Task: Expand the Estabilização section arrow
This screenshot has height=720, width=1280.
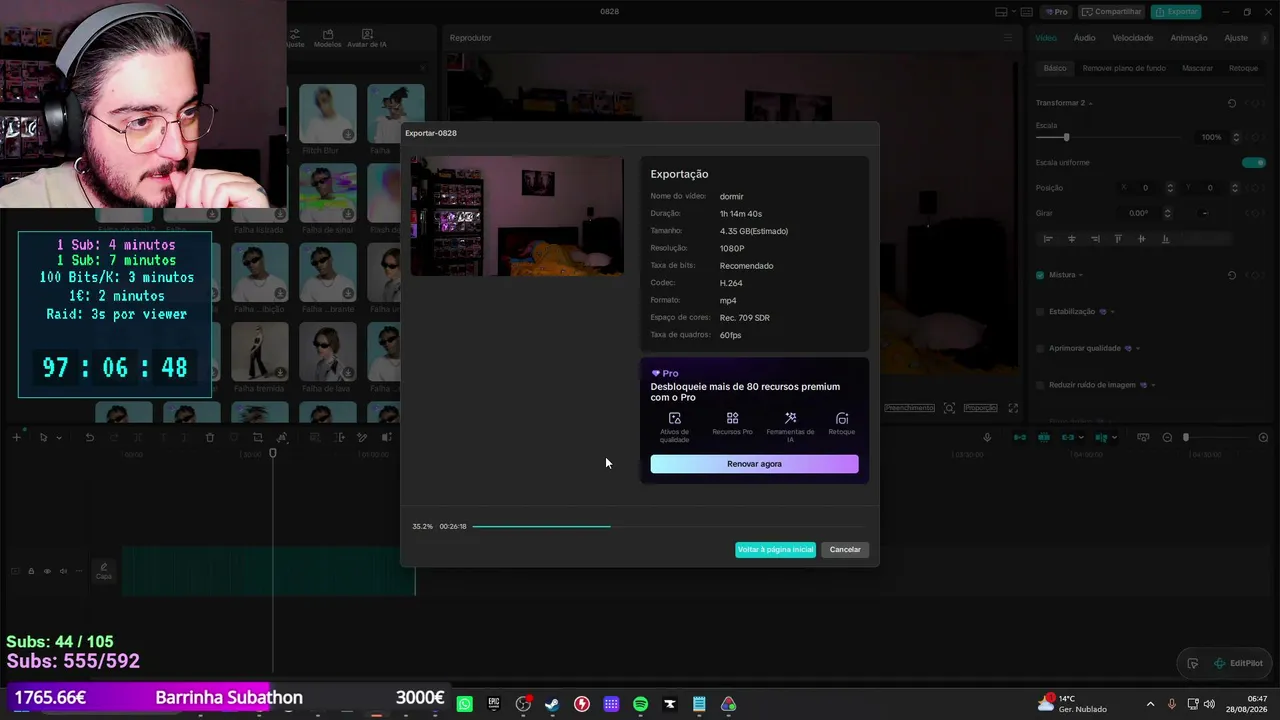Action: (1112, 312)
